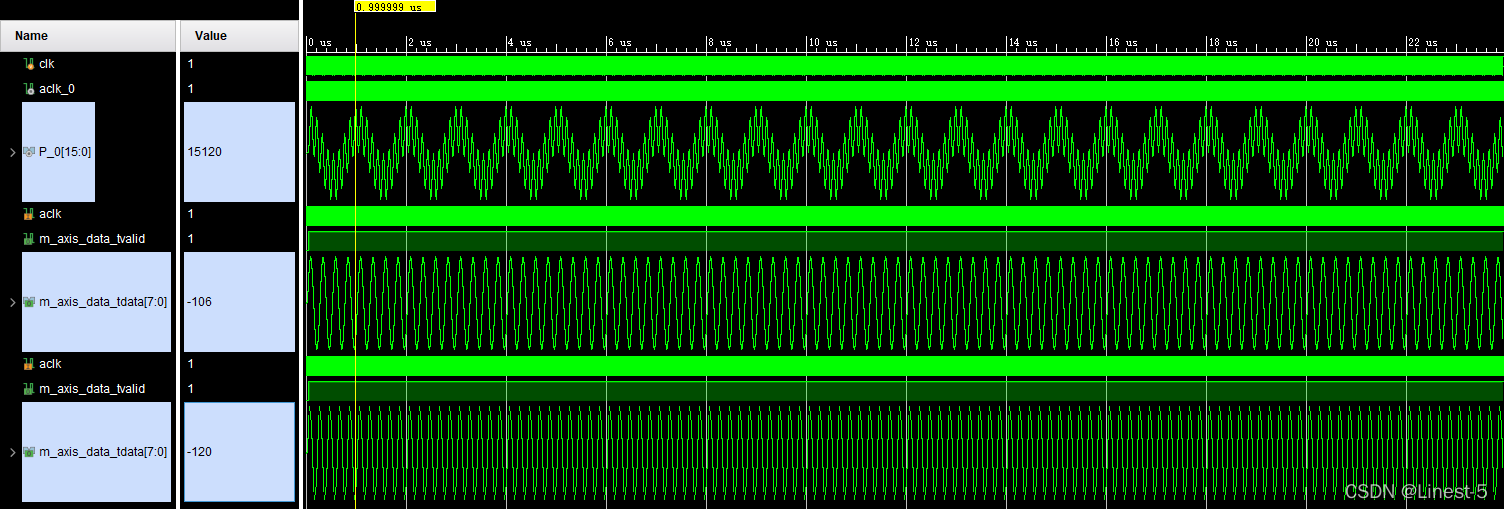The image size is (1504, 509).
Task: Click the 0 us ruler mark
Action: (320, 43)
